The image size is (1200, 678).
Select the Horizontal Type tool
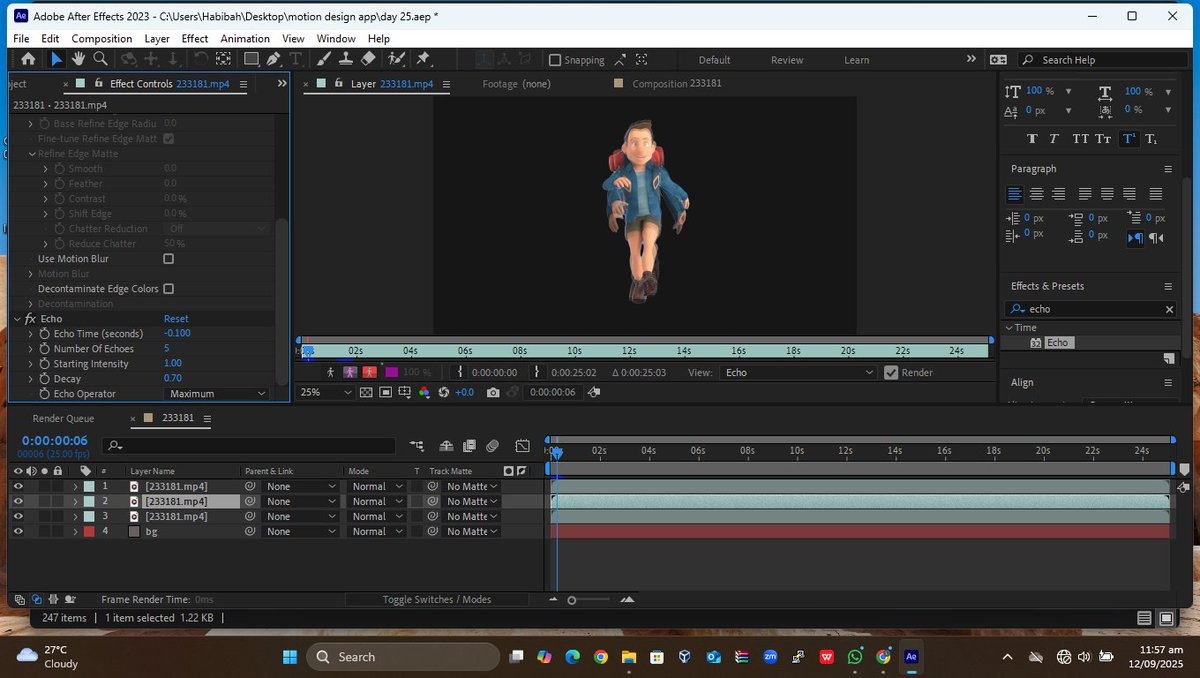(x=296, y=59)
